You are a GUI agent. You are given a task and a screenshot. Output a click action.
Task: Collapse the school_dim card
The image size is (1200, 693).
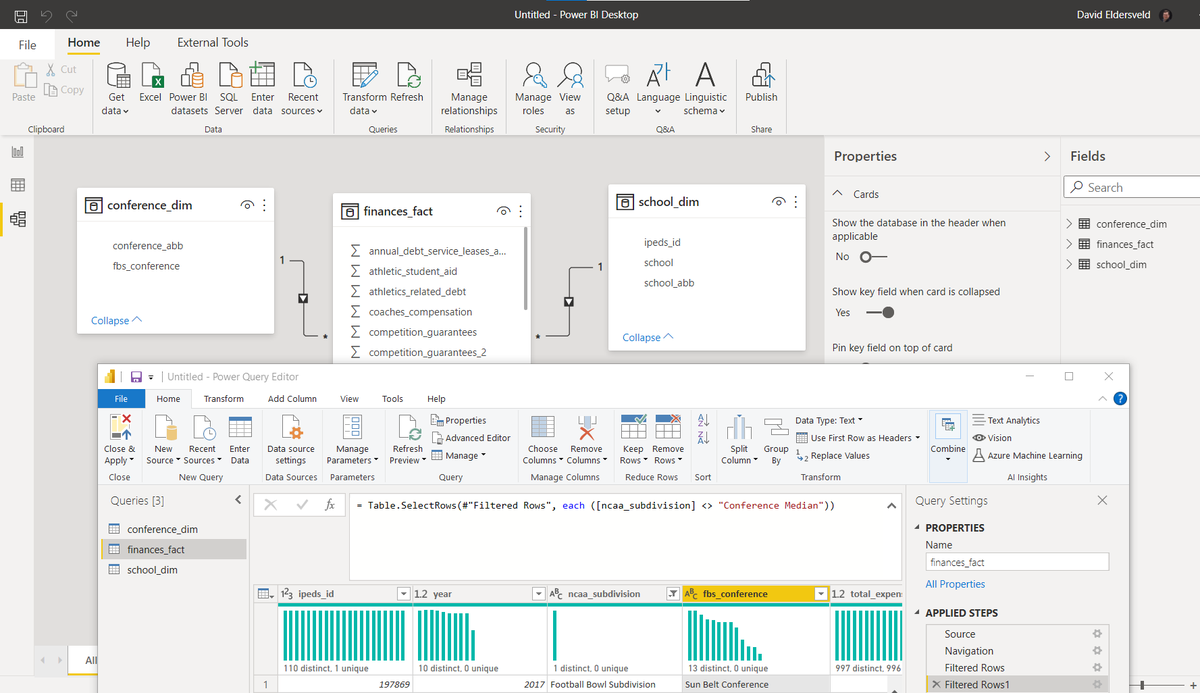(648, 337)
